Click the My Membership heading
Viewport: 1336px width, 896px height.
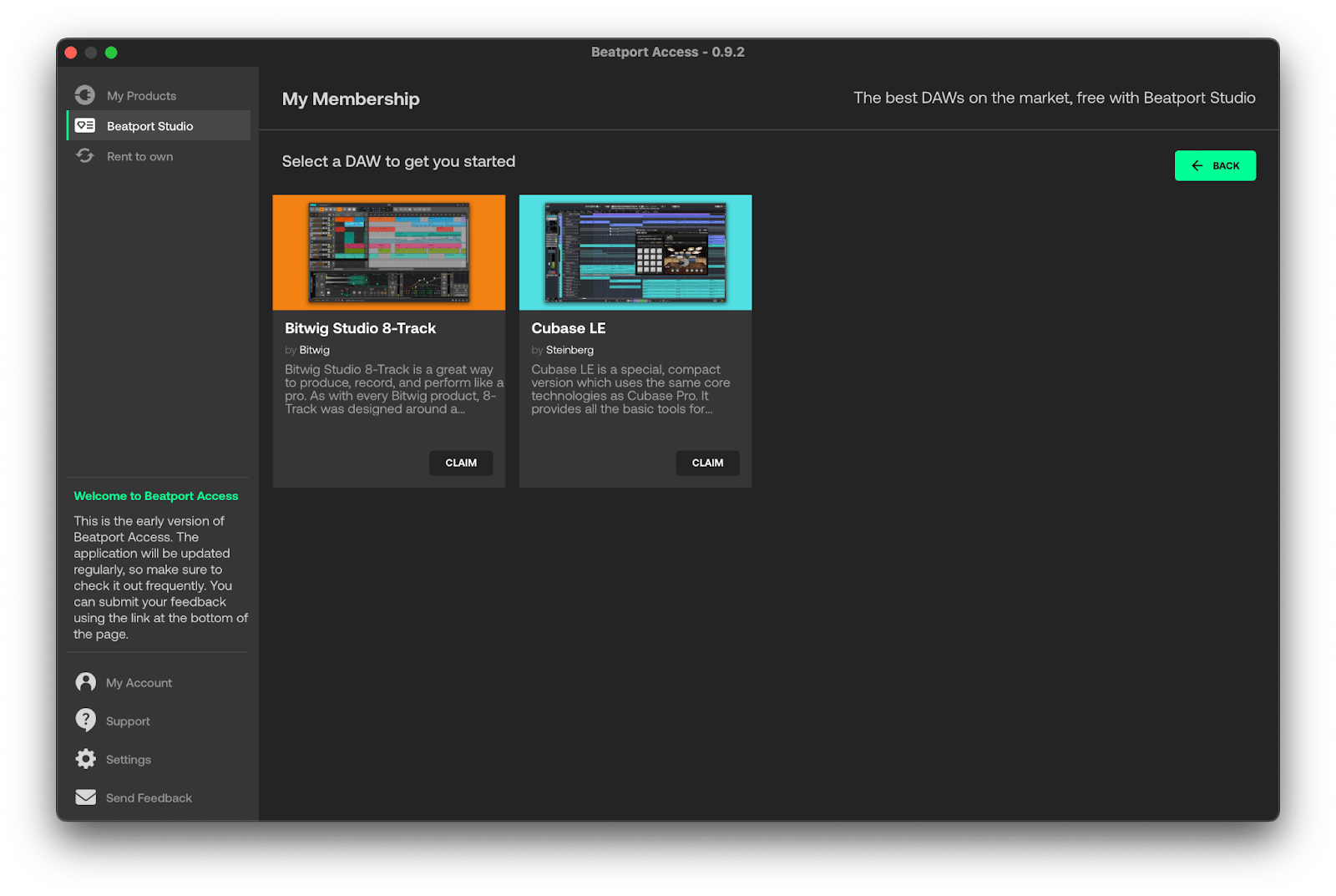[x=351, y=99]
